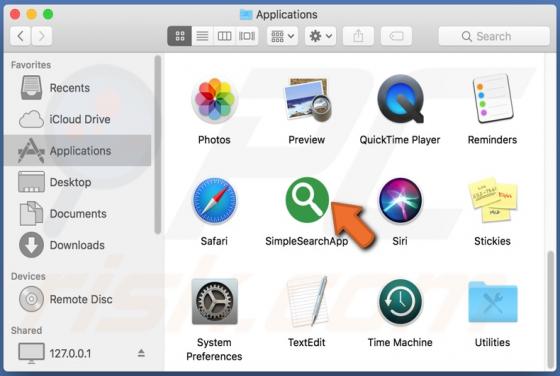Open Recents in the sidebar
The height and width of the screenshot is (376, 560).
78,88
